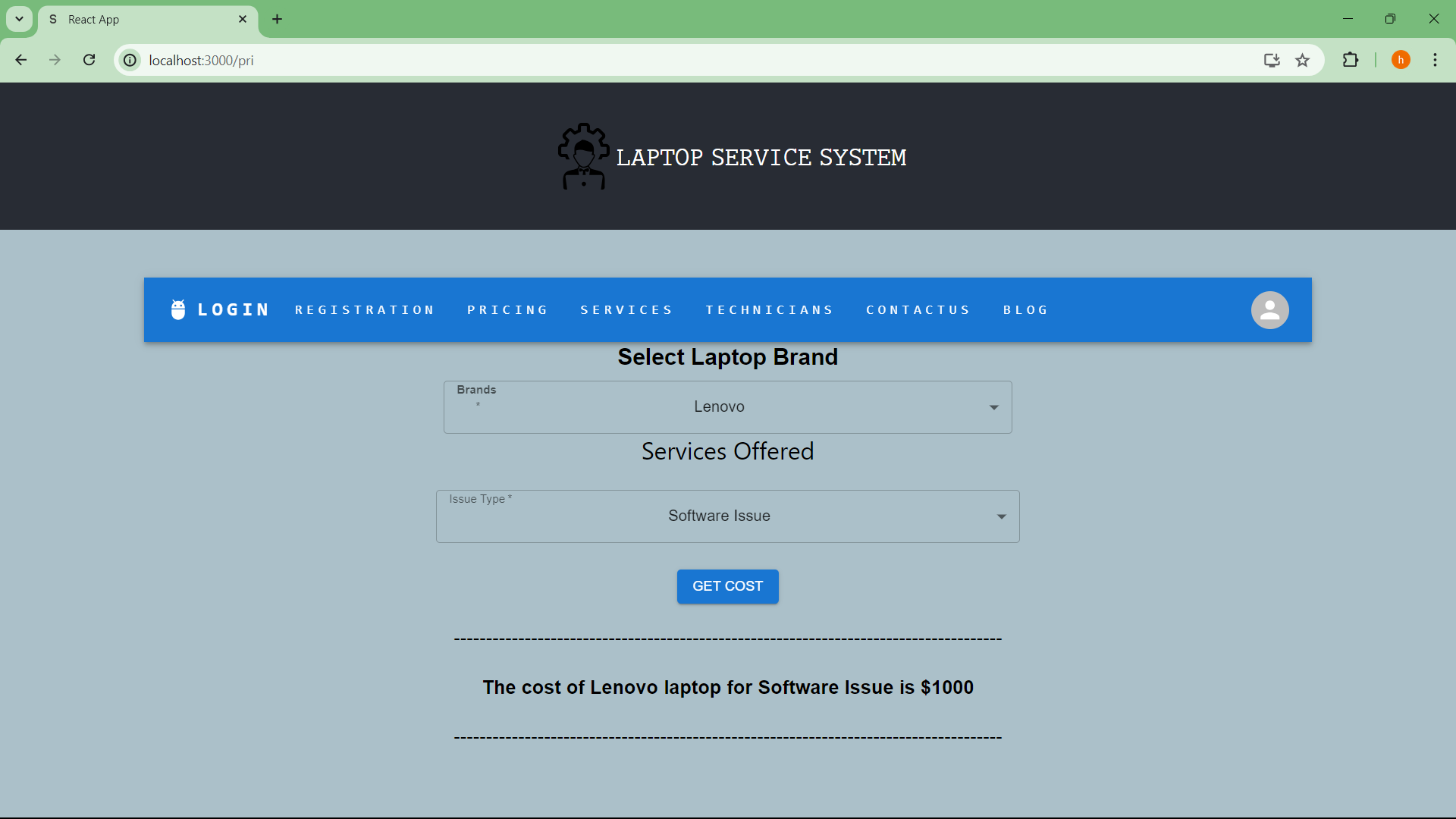Image resolution: width=1456 pixels, height=819 pixels.
Task: Open the TECHNICIANS nav item
Action: tap(770, 310)
